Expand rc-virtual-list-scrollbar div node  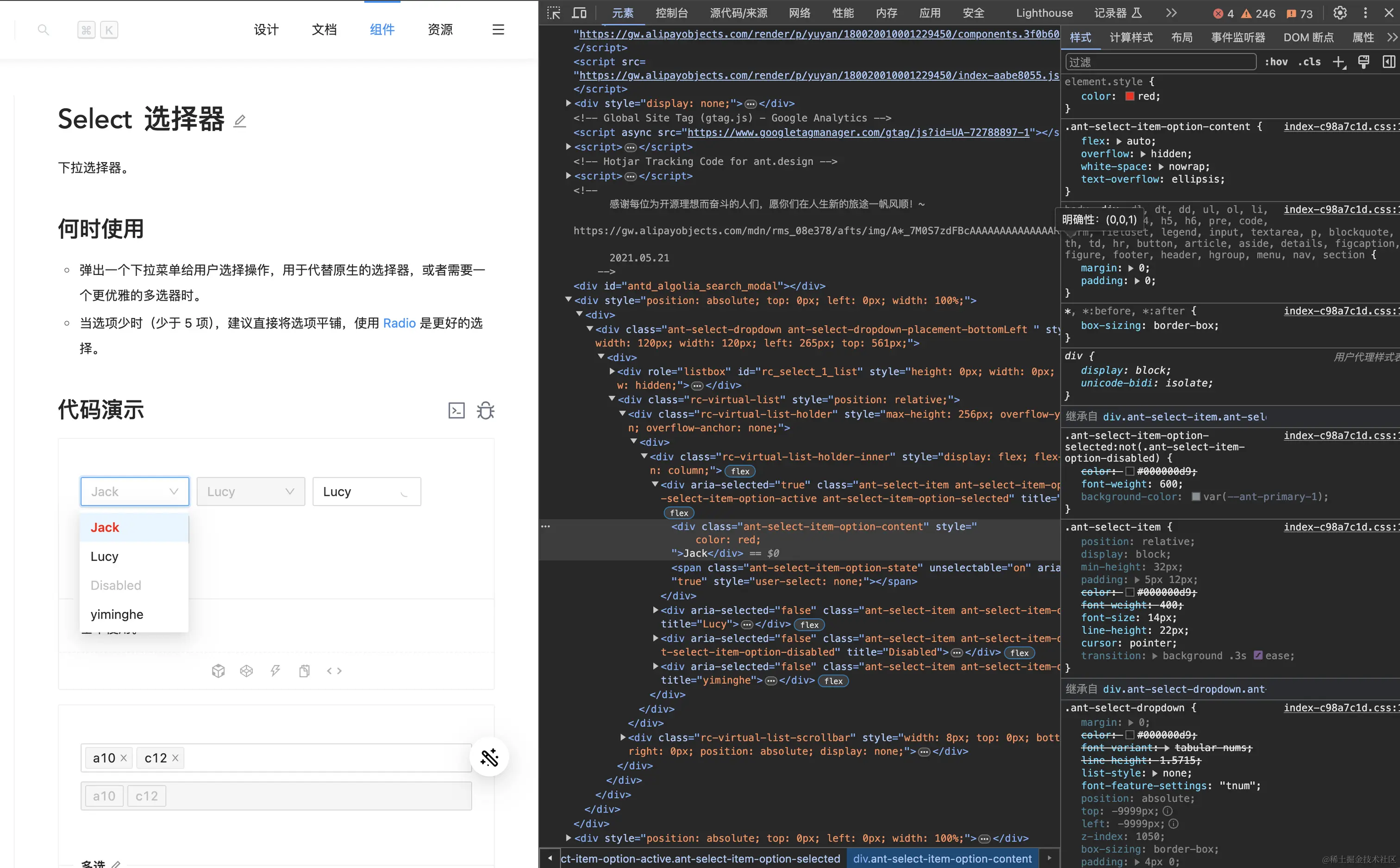point(623,737)
